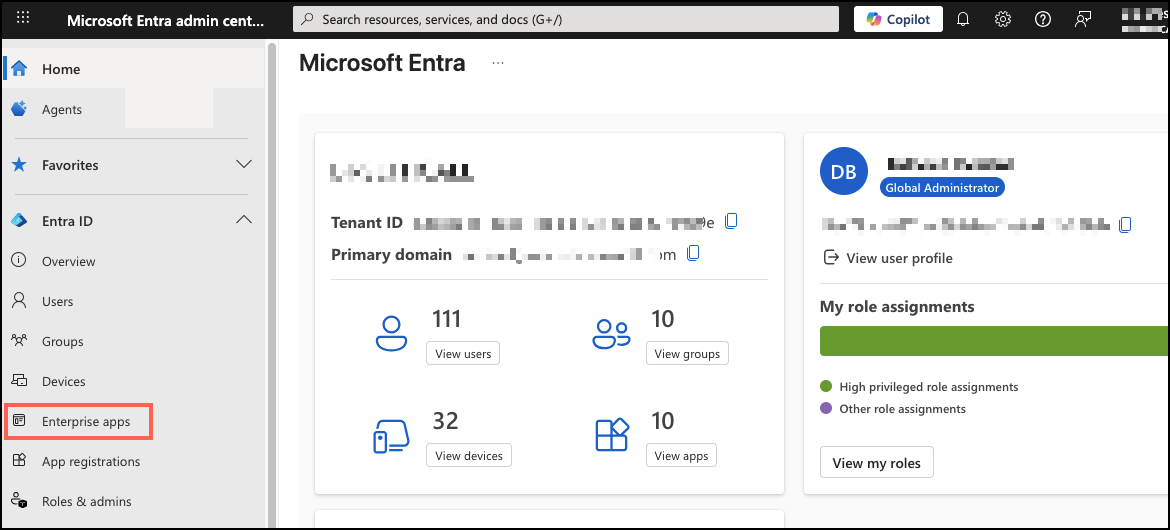Copy the Primary domain value
This screenshot has height=530, width=1170.
point(693,254)
